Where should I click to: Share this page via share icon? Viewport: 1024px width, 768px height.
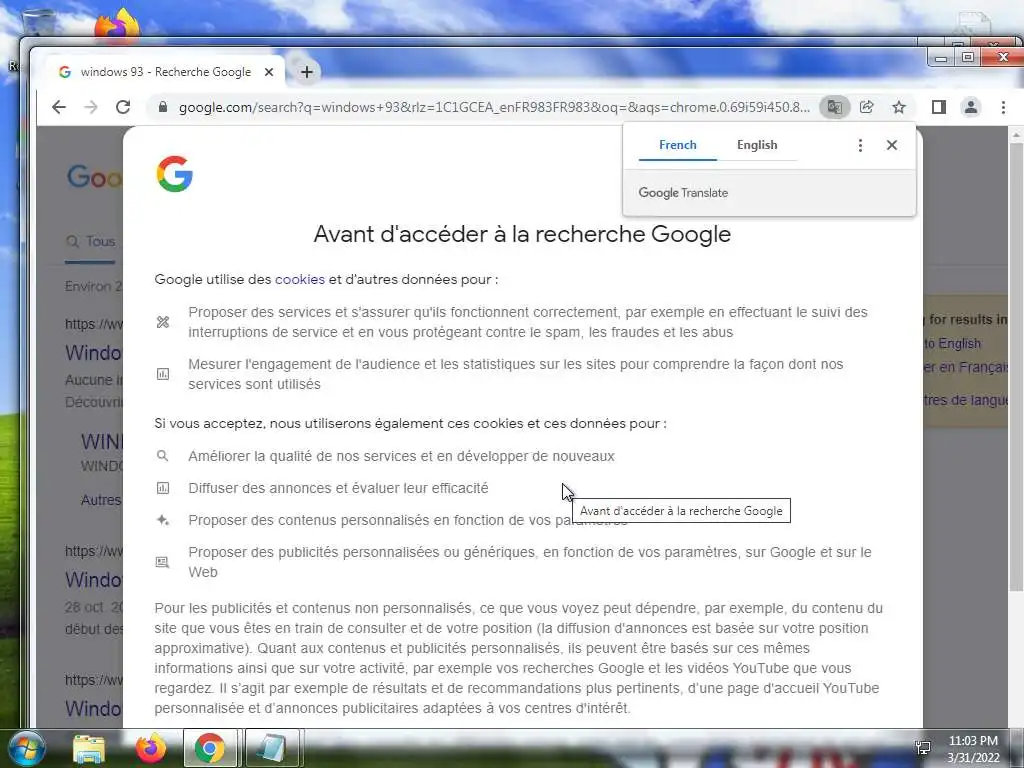coord(867,107)
